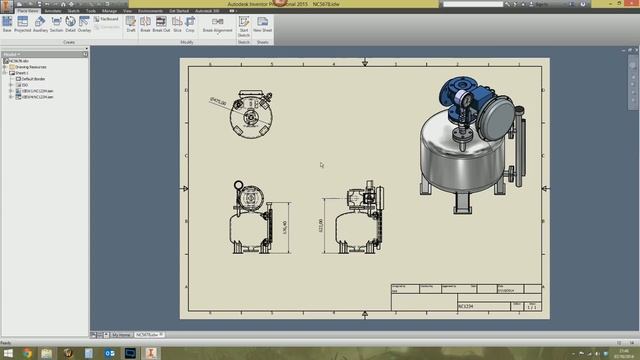Image resolution: width=640 pixels, height=360 pixels.
Task: Select the Detail view tool
Action: (70, 24)
